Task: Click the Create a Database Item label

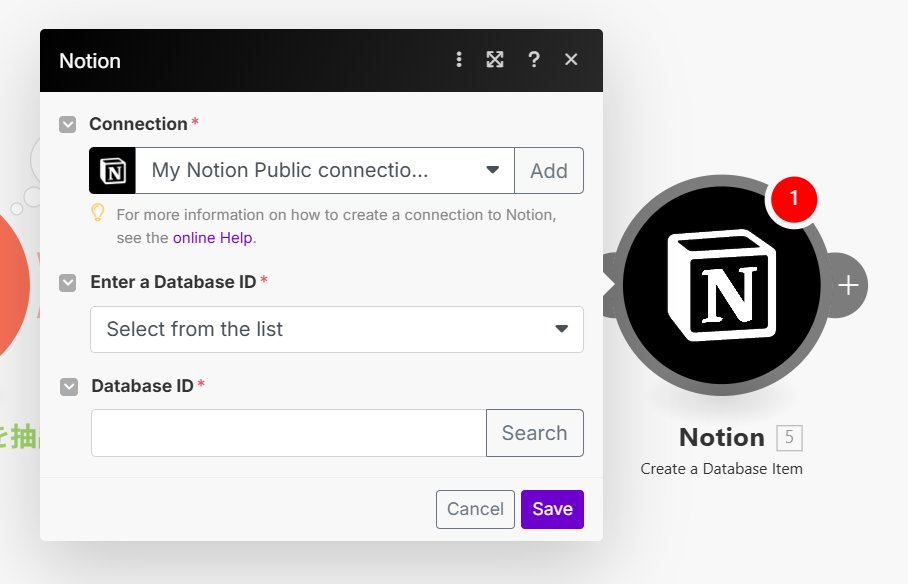Action: coord(722,469)
